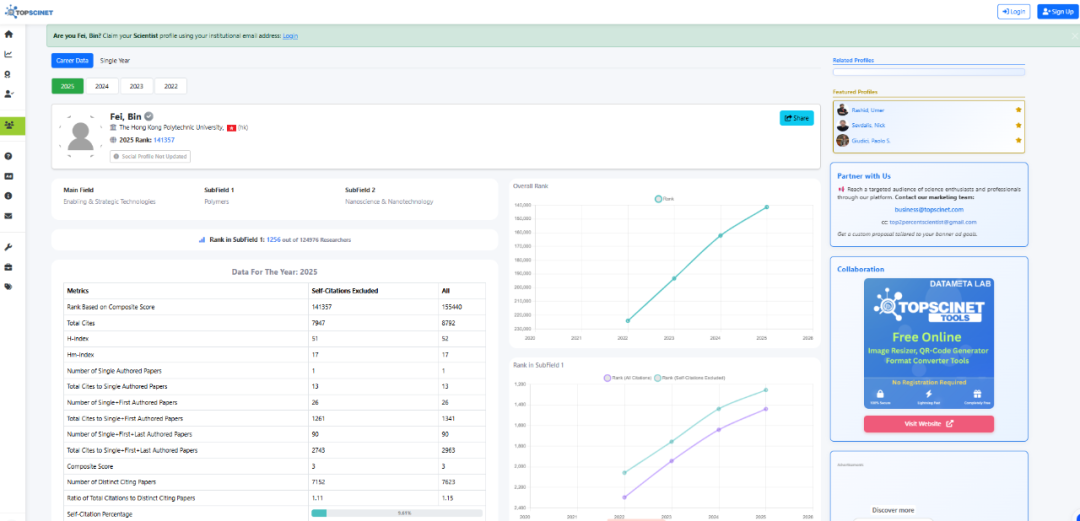1080x521 pixels.
Task: Click top2percentscientist@gmail.com email link
Action: (x=933, y=222)
